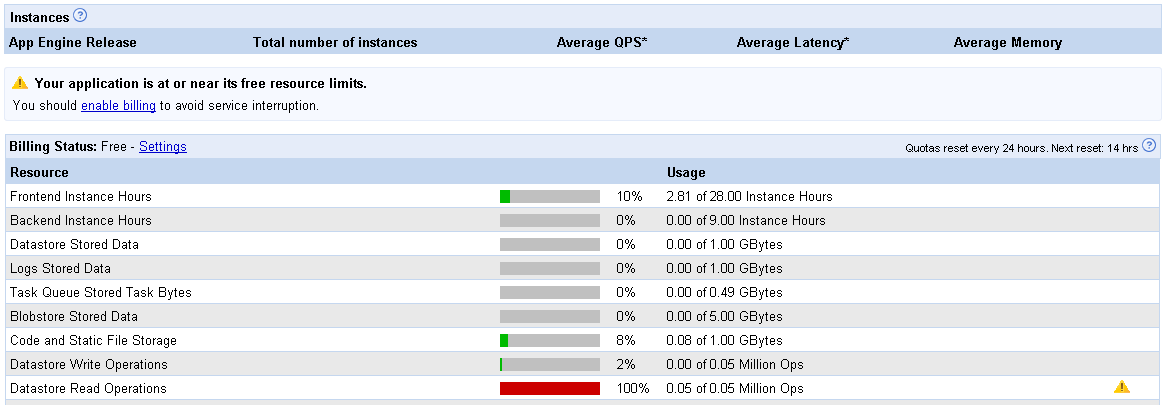Screen dimensions: 1171x405
Task: Click the 0.00 of 0.05 Million Ops value
Action: click(735, 365)
